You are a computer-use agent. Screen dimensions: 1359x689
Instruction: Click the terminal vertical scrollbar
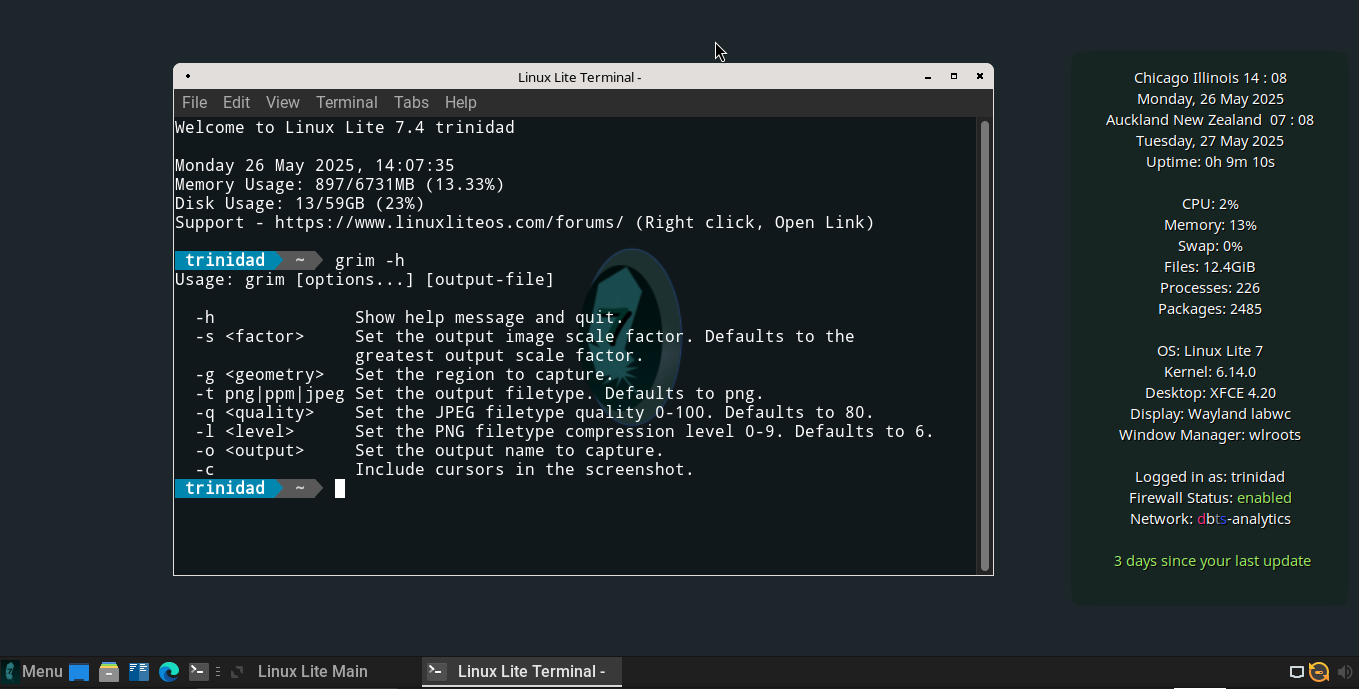[985, 345]
